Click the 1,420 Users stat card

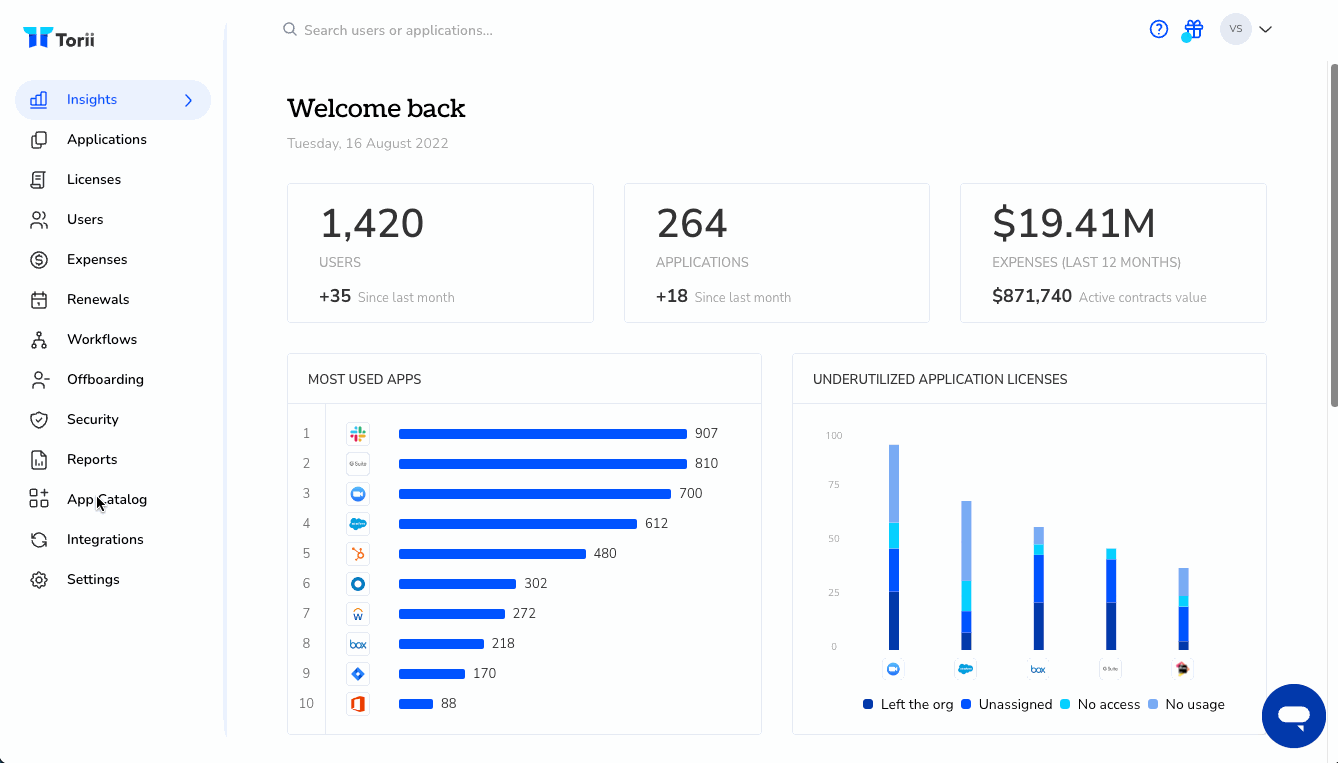click(x=440, y=253)
